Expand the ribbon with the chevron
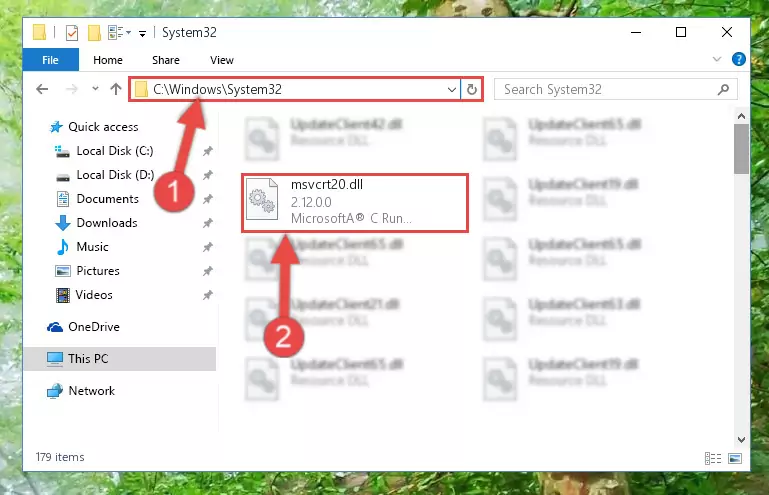Viewport: 769px width, 495px height. click(x=717, y=59)
